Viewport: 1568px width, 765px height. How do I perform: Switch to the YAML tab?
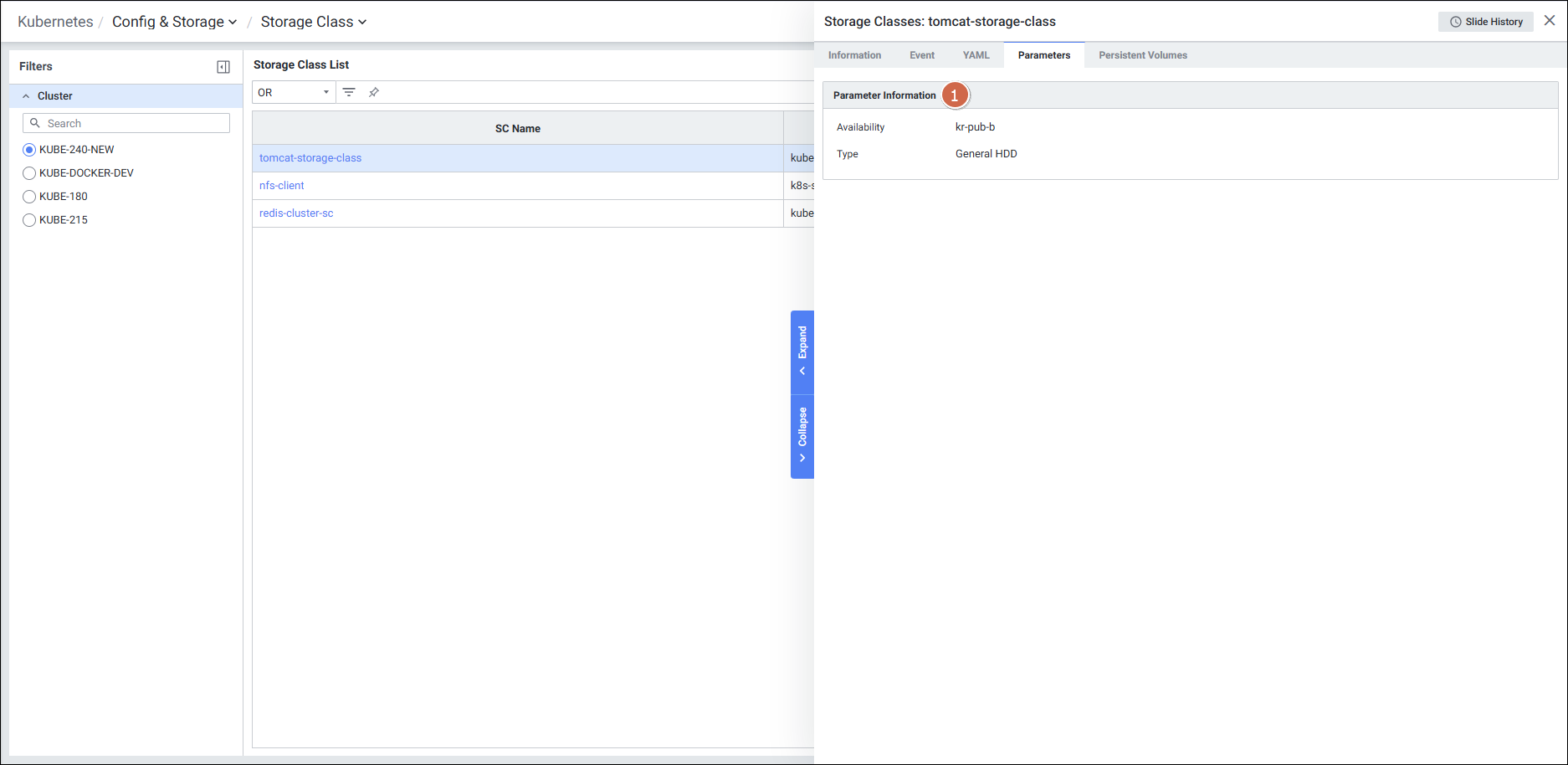[x=976, y=55]
